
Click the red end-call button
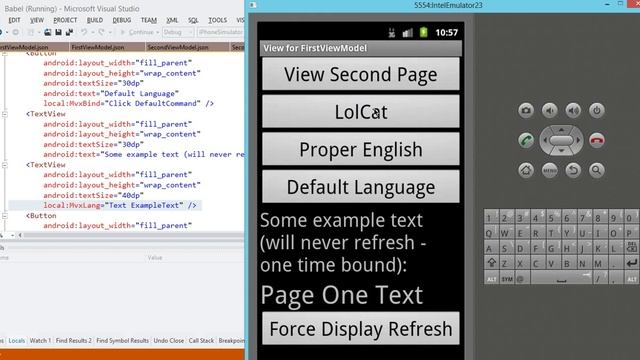click(597, 140)
